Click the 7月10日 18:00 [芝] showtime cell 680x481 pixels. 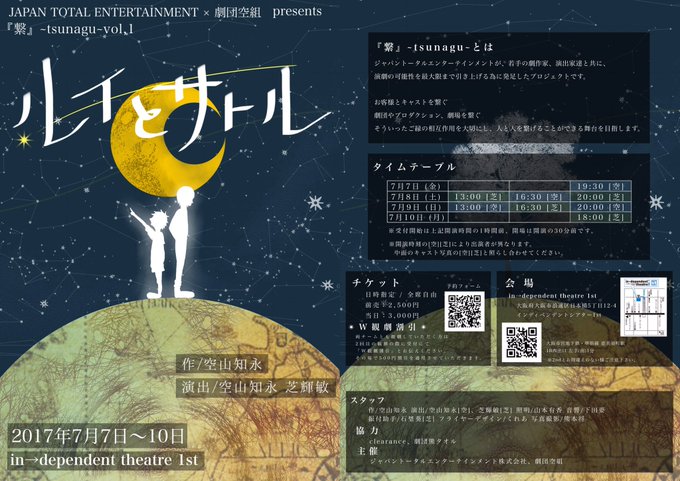[600, 217]
